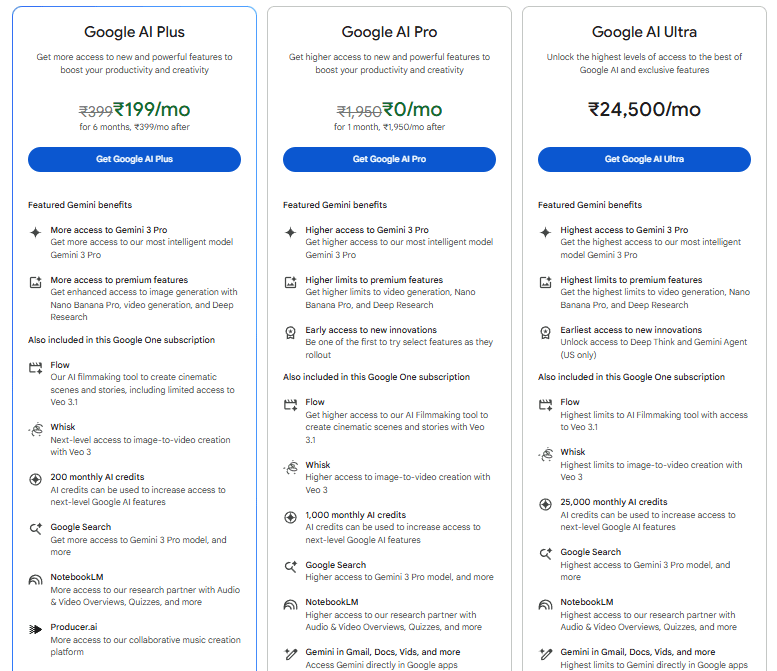The height and width of the screenshot is (671, 777).
Task: Click the ₹24,500/mo price in AI Ultra
Action: pyautogui.click(x=644, y=109)
